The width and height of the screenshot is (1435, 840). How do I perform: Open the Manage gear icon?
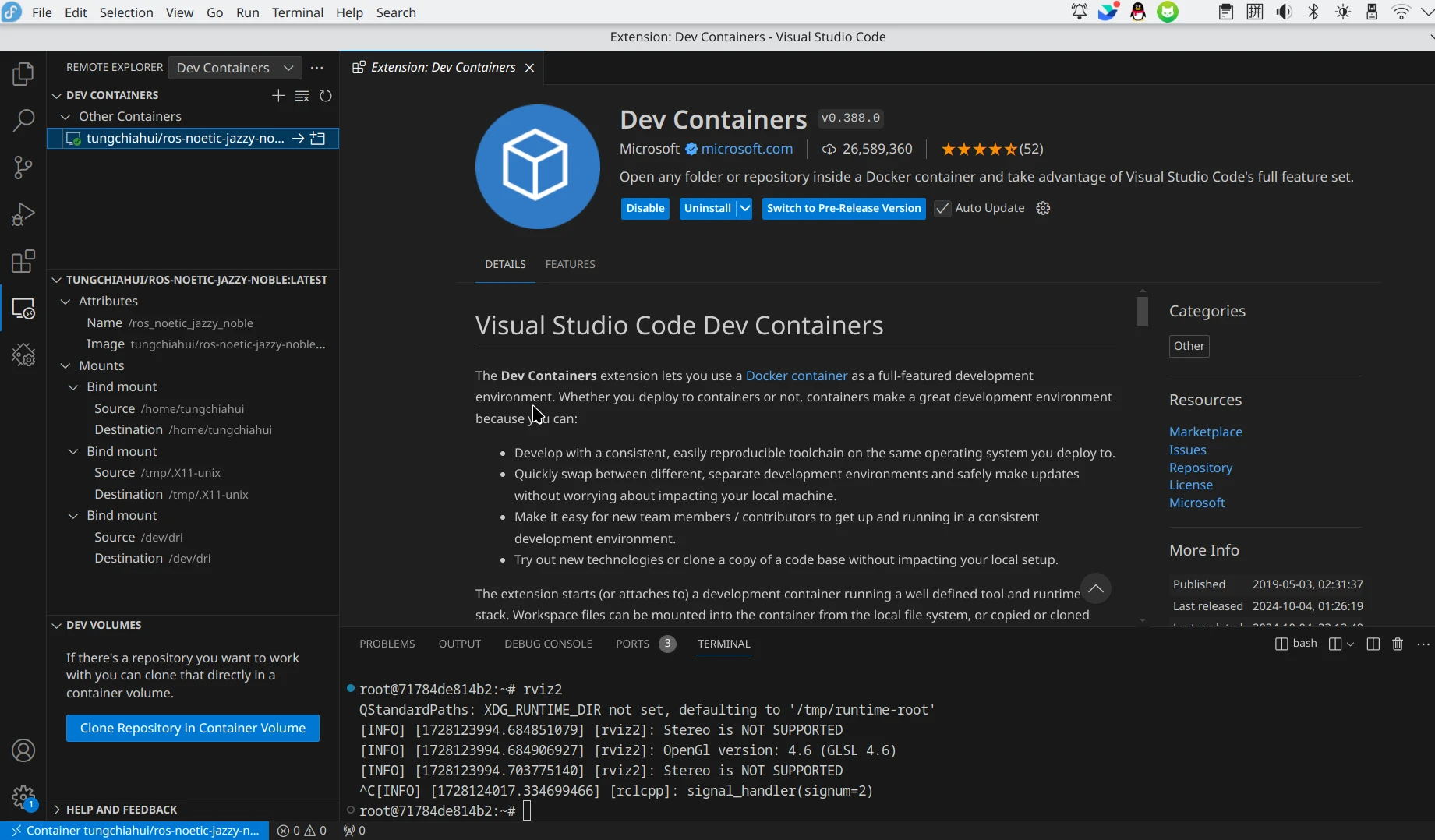(x=23, y=797)
